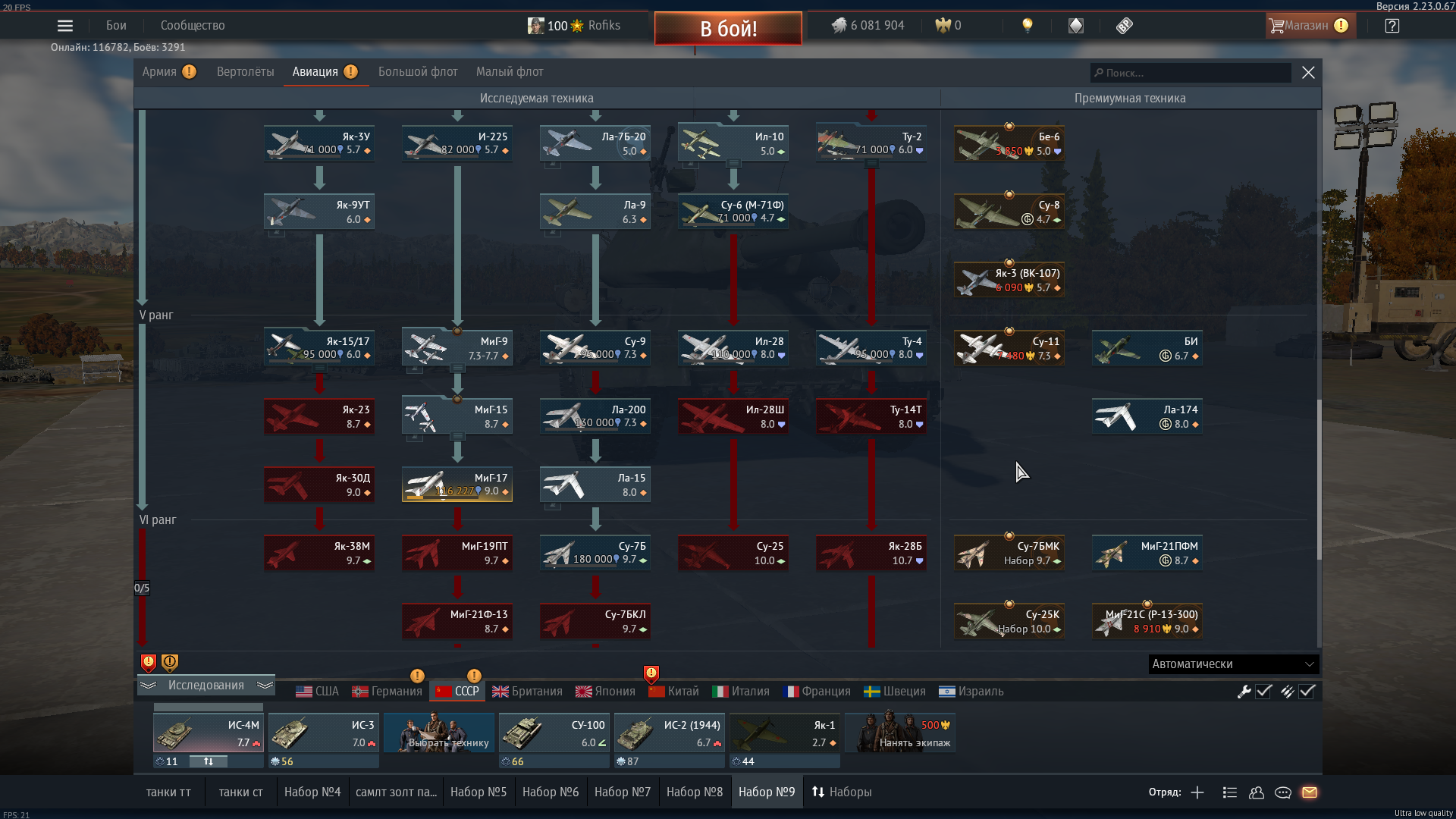Click the red alert badge above Китай
The height and width of the screenshot is (819, 1456).
tap(651, 673)
